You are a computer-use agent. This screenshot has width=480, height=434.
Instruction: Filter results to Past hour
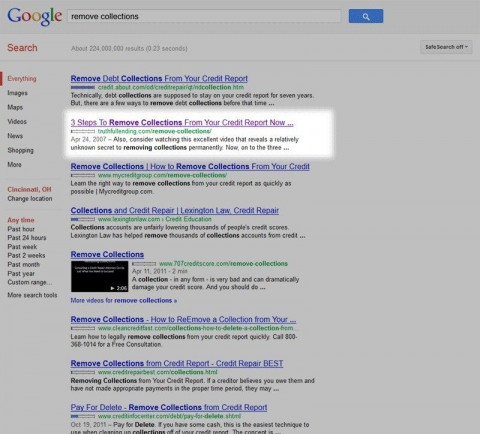[x=21, y=229]
